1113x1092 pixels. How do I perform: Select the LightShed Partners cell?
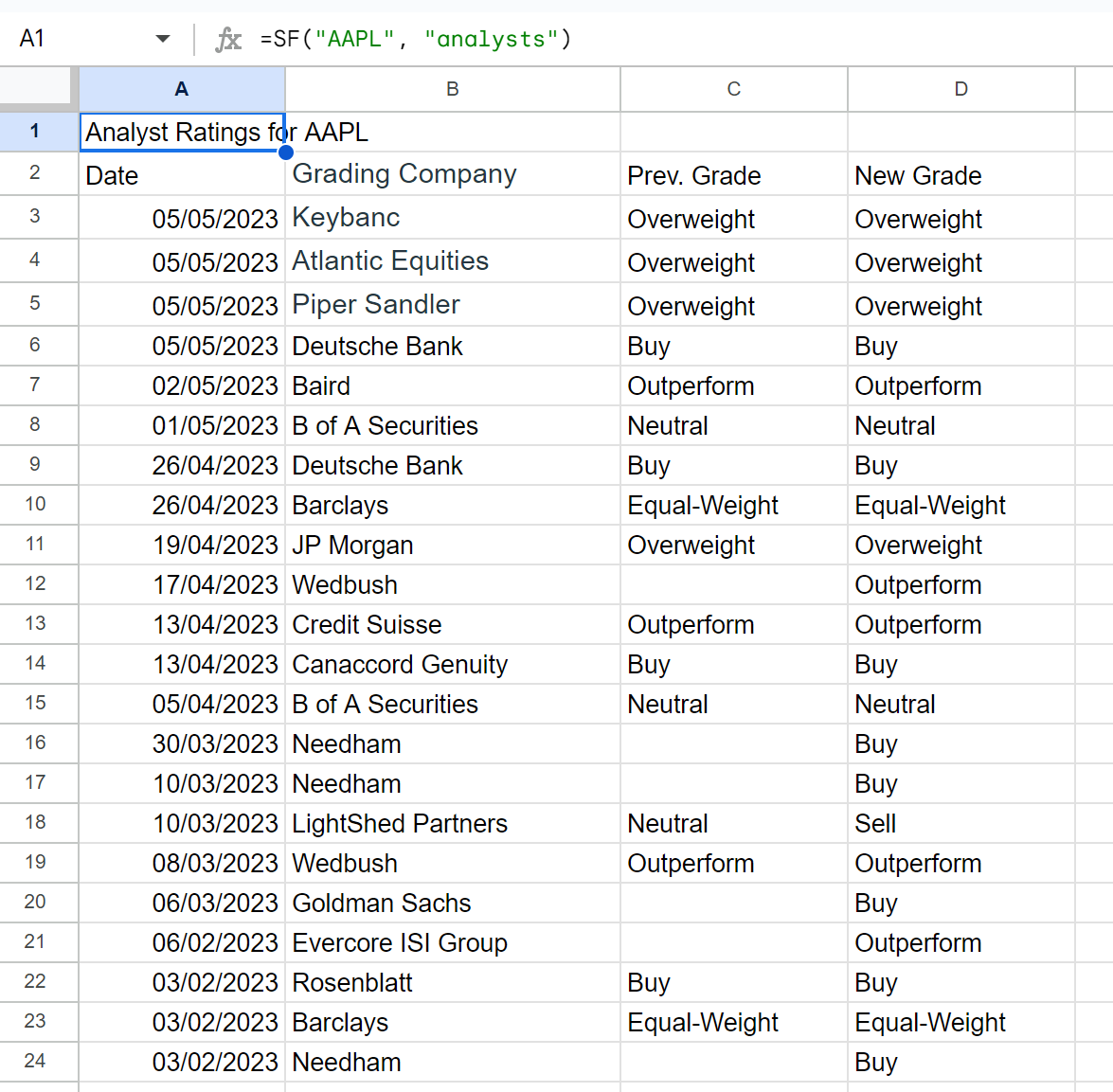[453, 823]
